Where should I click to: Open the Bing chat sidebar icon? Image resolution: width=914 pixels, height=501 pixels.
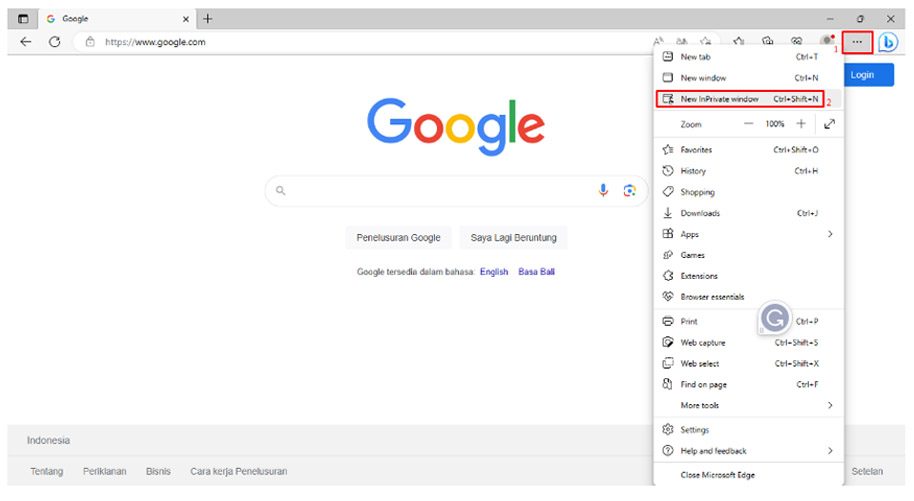click(888, 42)
